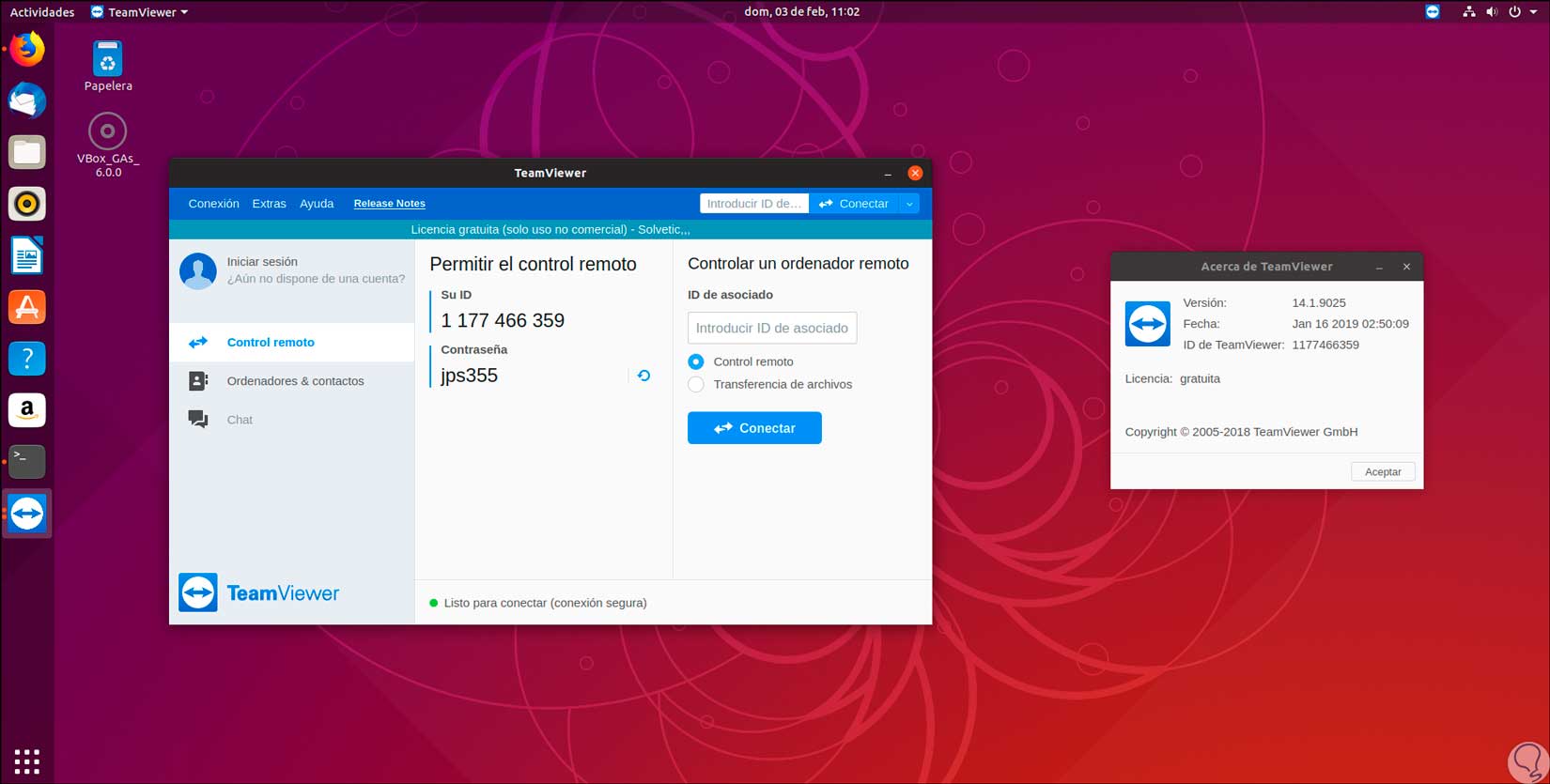The image size is (1550, 784).
Task: Switch to Ordenadores & contactos tab
Action: click(292, 381)
